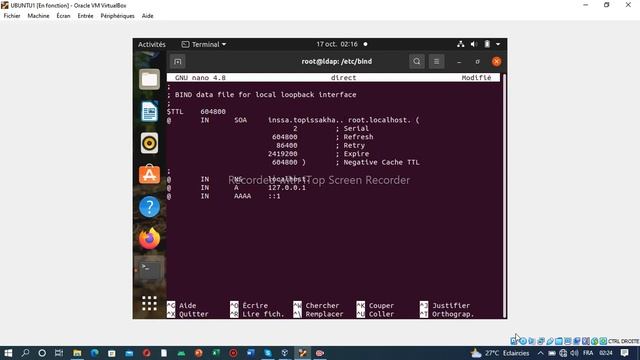This screenshot has height=360, width=640.
Task: Open the Windows notification center
Action: [624, 353]
